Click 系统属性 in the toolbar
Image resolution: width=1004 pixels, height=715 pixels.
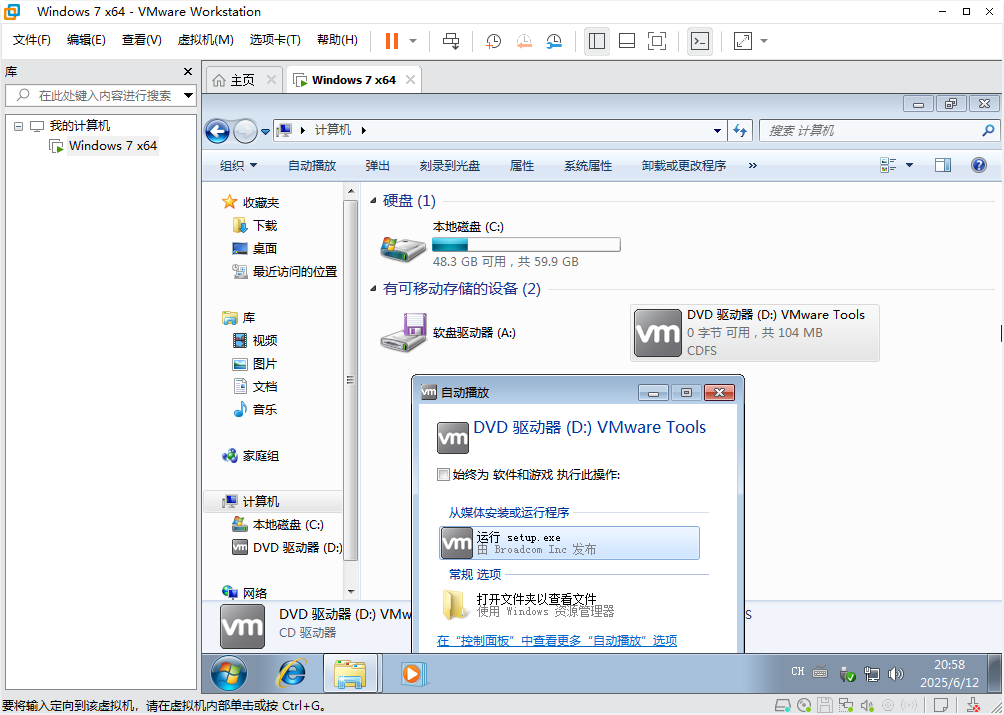click(588, 166)
